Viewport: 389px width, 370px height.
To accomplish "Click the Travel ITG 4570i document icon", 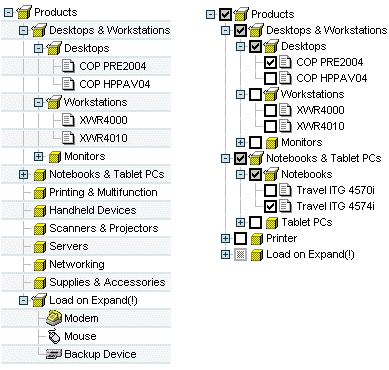I will click(x=285, y=190).
